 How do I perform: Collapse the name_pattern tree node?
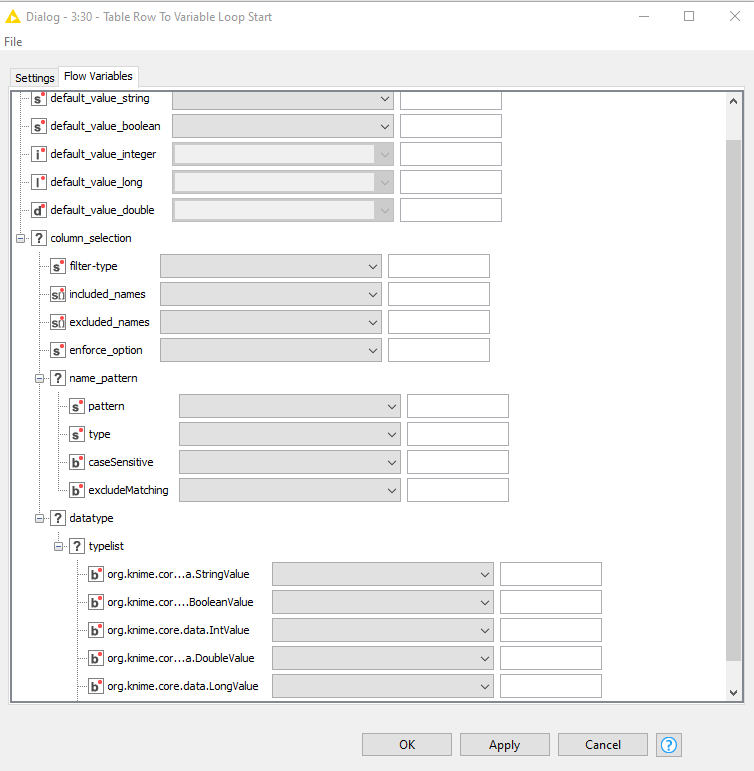click(x=39, y=379)
